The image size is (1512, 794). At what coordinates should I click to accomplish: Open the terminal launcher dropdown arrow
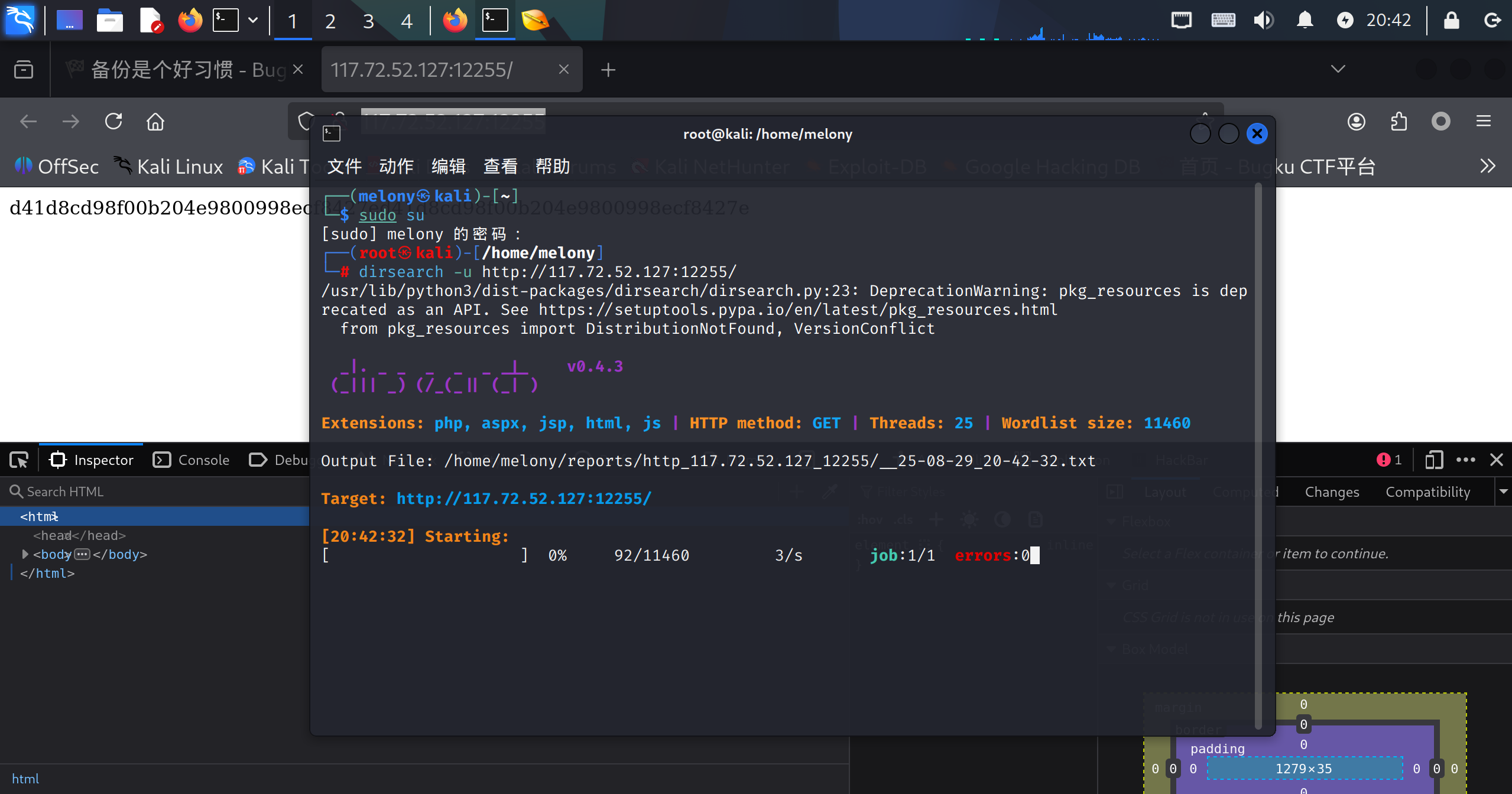click(253, 21)
